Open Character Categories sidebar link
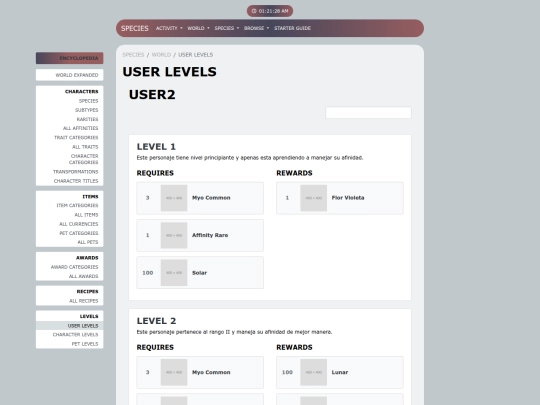This screenshot has width=540, height=405. click(83, 159)
